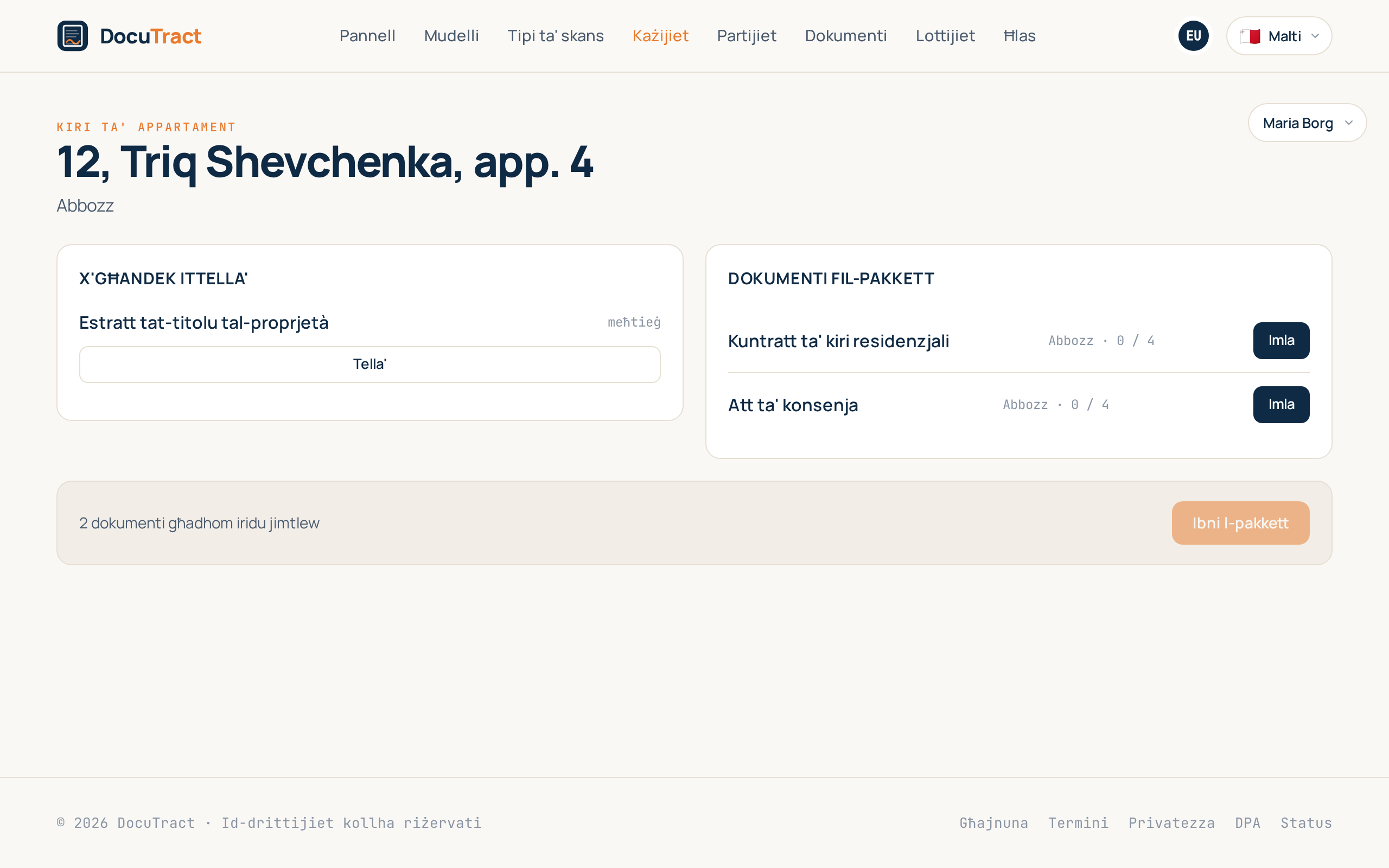Click Imla for Att ta' konsenja
Screen dimensions: 1389x868
(x=1281, y=405)
